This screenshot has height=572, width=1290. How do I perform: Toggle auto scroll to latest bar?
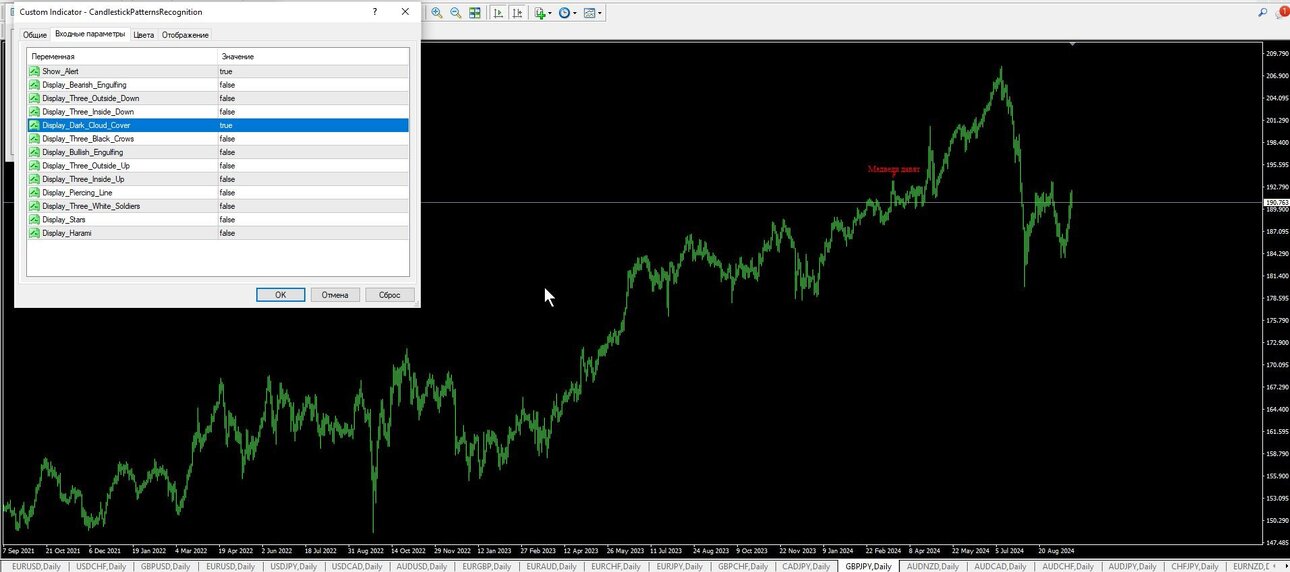[x=499, y=13]
